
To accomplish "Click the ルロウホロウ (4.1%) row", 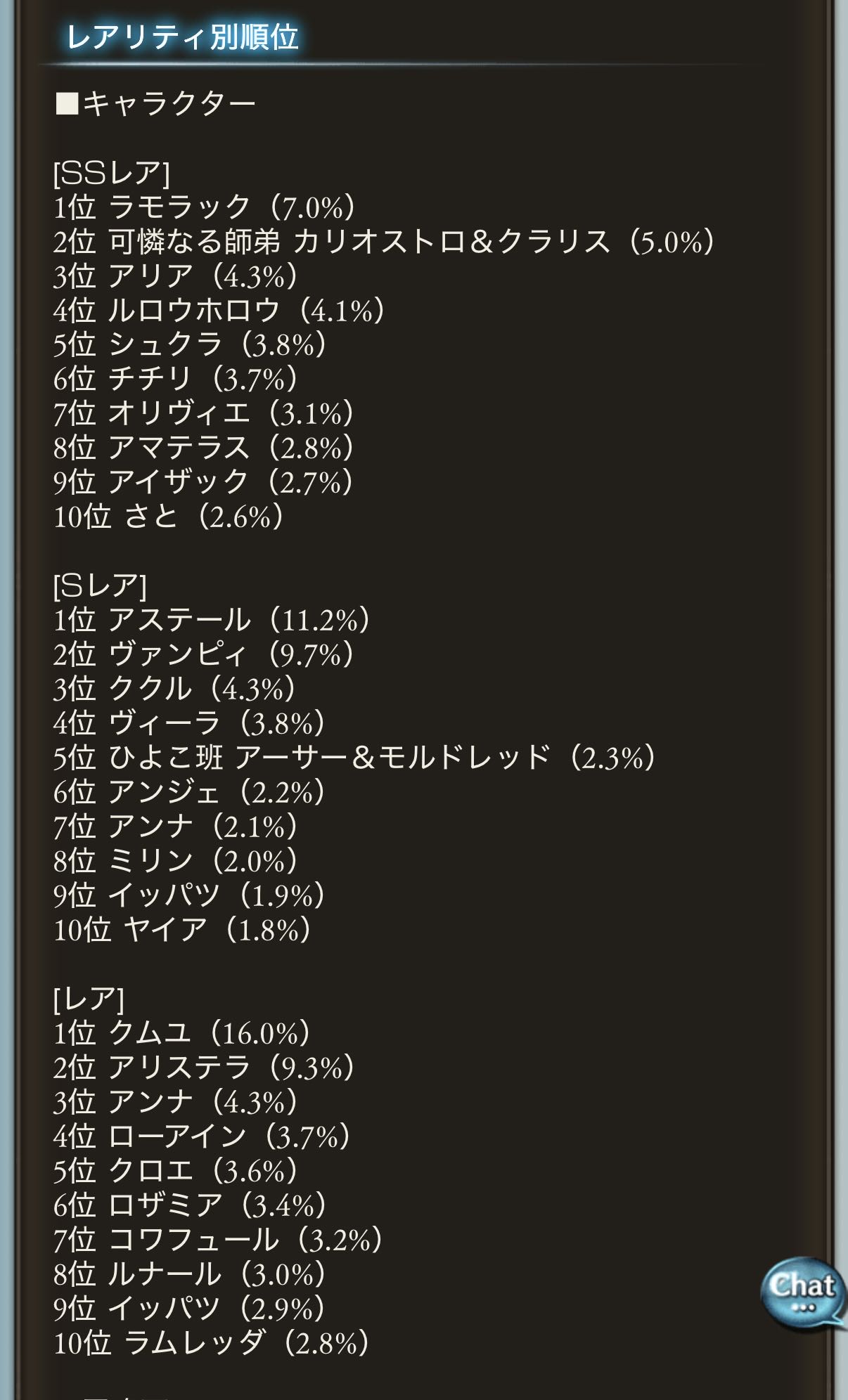I will coord(219,311).
